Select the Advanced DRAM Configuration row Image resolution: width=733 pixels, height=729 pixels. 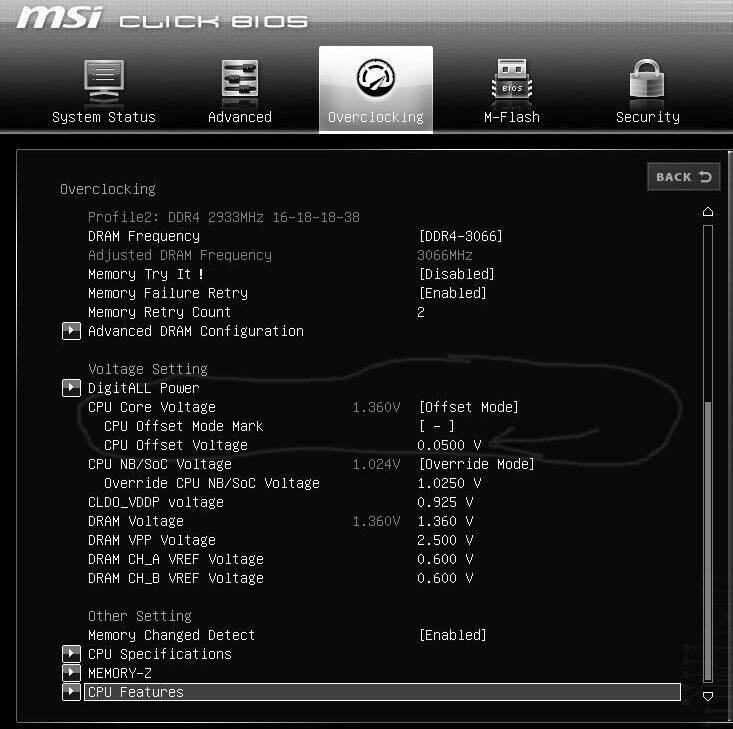point(195,331)
